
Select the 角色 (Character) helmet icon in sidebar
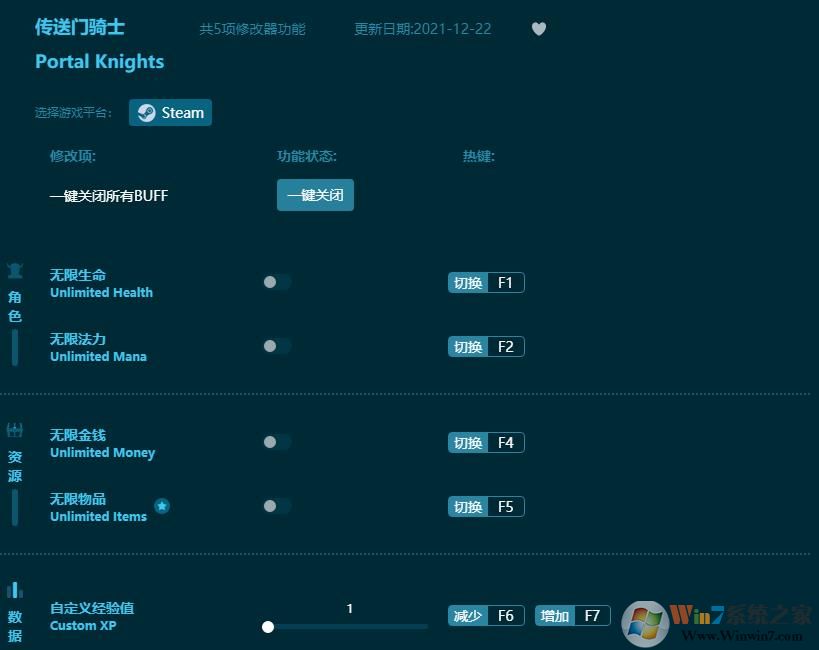click(14, 270)
